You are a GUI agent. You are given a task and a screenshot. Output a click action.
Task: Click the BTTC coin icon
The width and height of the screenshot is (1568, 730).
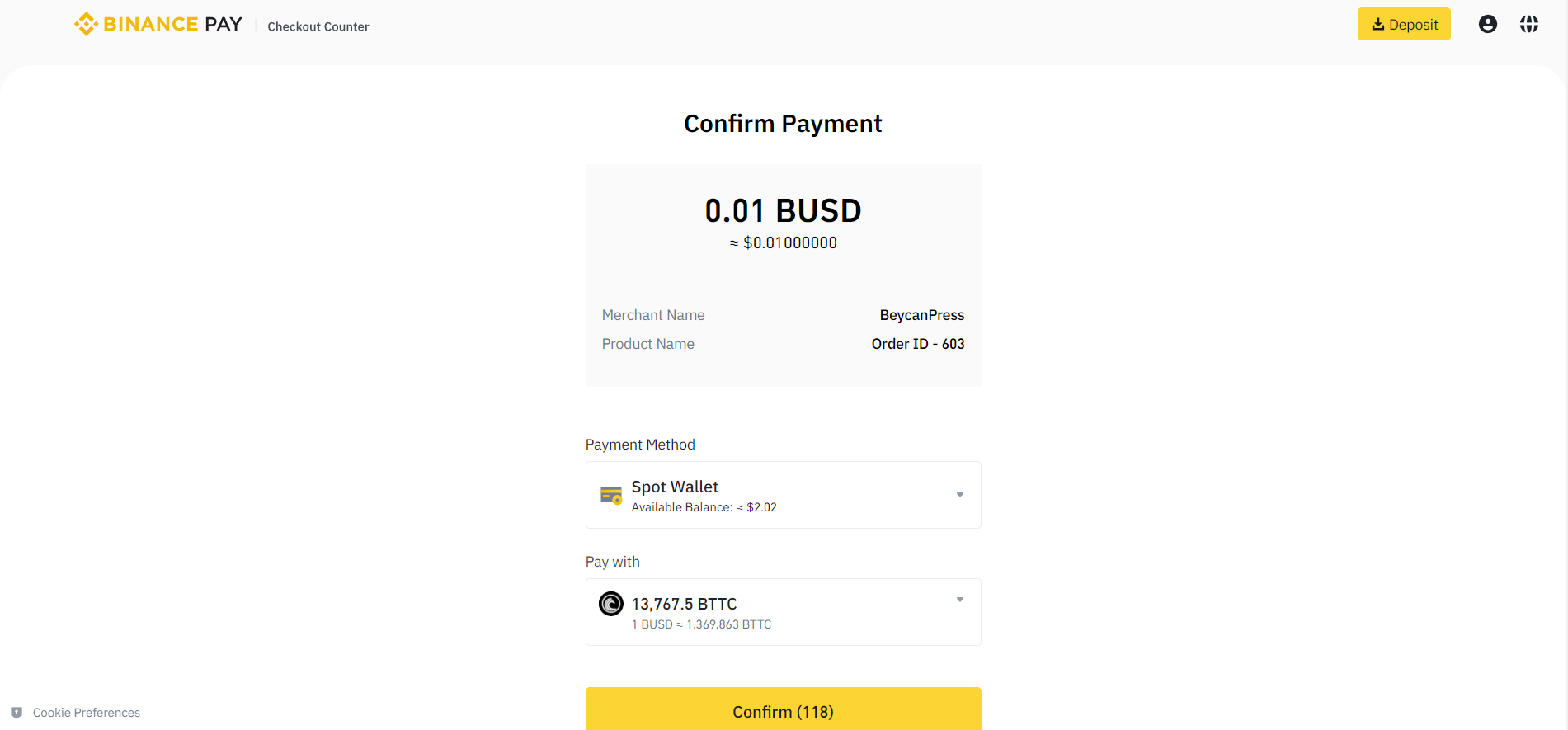coord(611,604)
